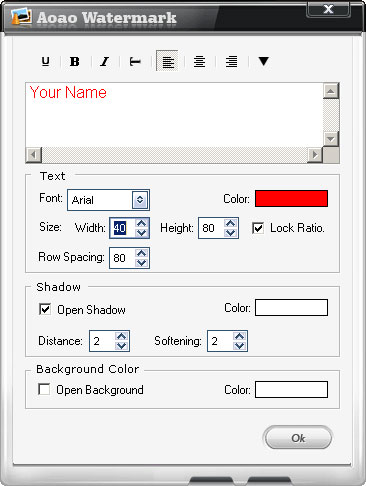
Task: Click the Aoao Watermark app logo
Action: 21,17
